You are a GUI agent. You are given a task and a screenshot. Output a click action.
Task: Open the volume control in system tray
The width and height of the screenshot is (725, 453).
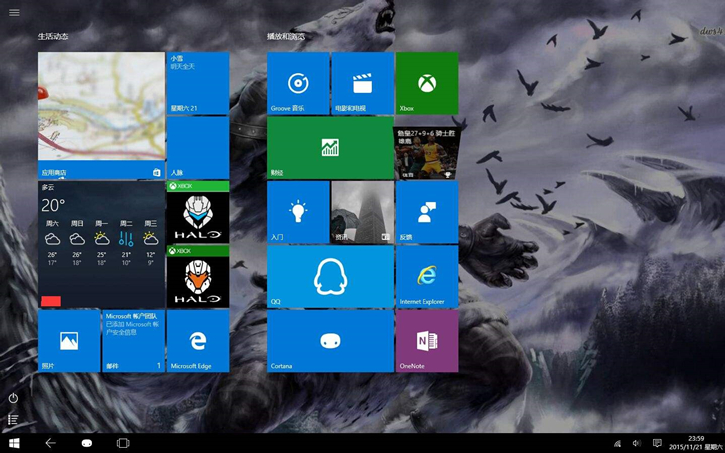(637, 443)
